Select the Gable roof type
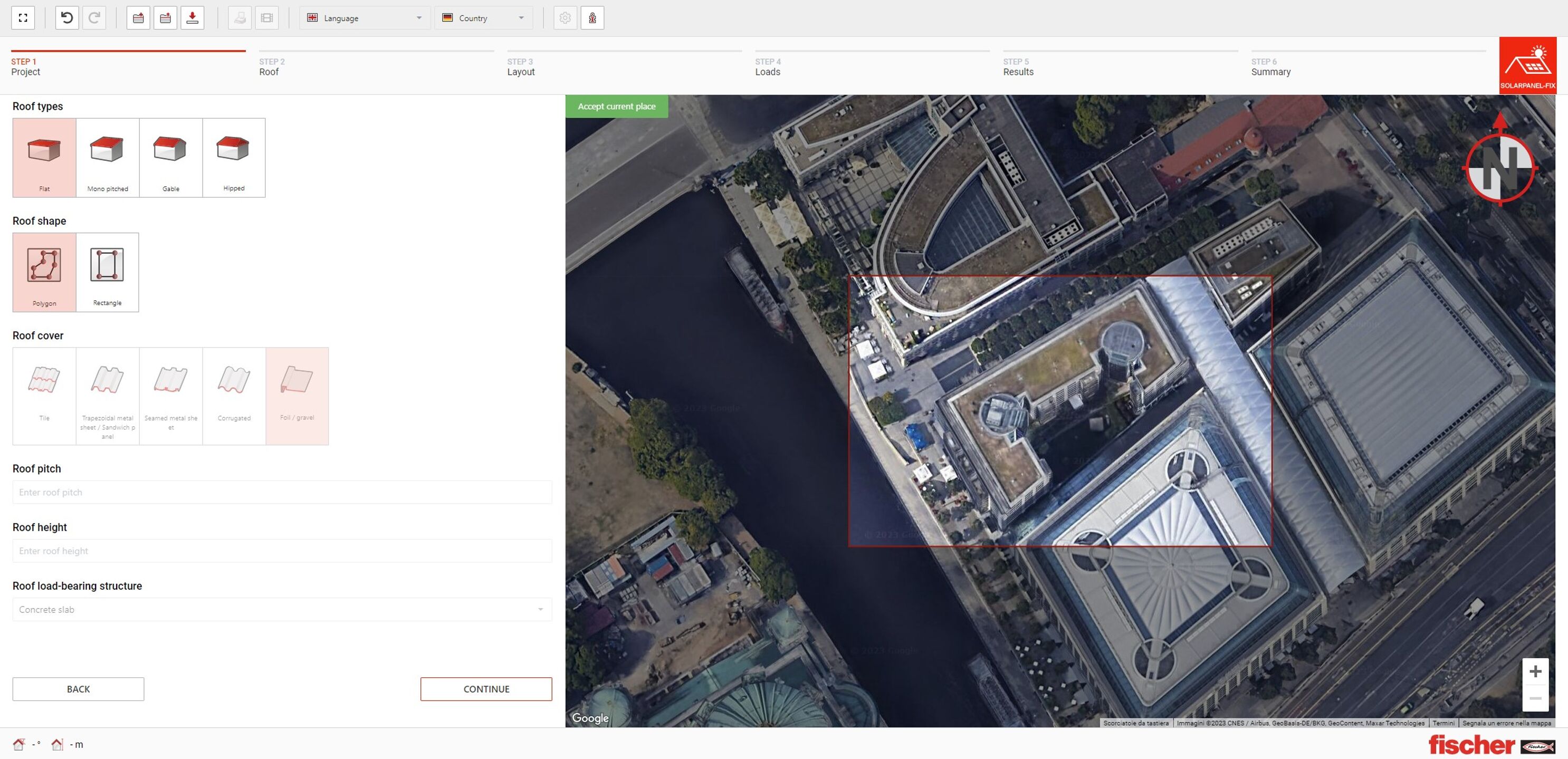The image size is (1568, 759). [x=171, y=158]
